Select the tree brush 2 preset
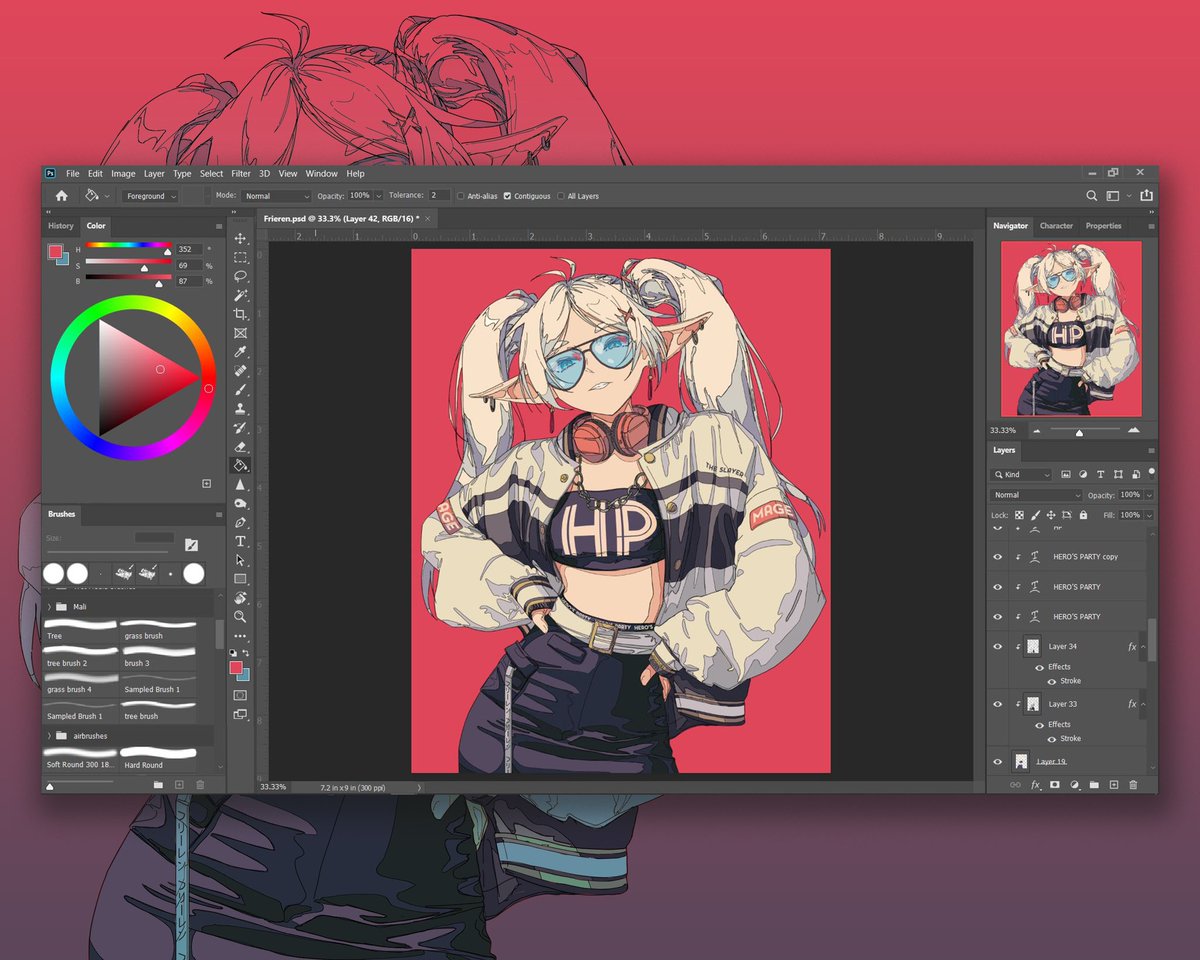The image size is (1200, 960). click(x=80, y=657)
